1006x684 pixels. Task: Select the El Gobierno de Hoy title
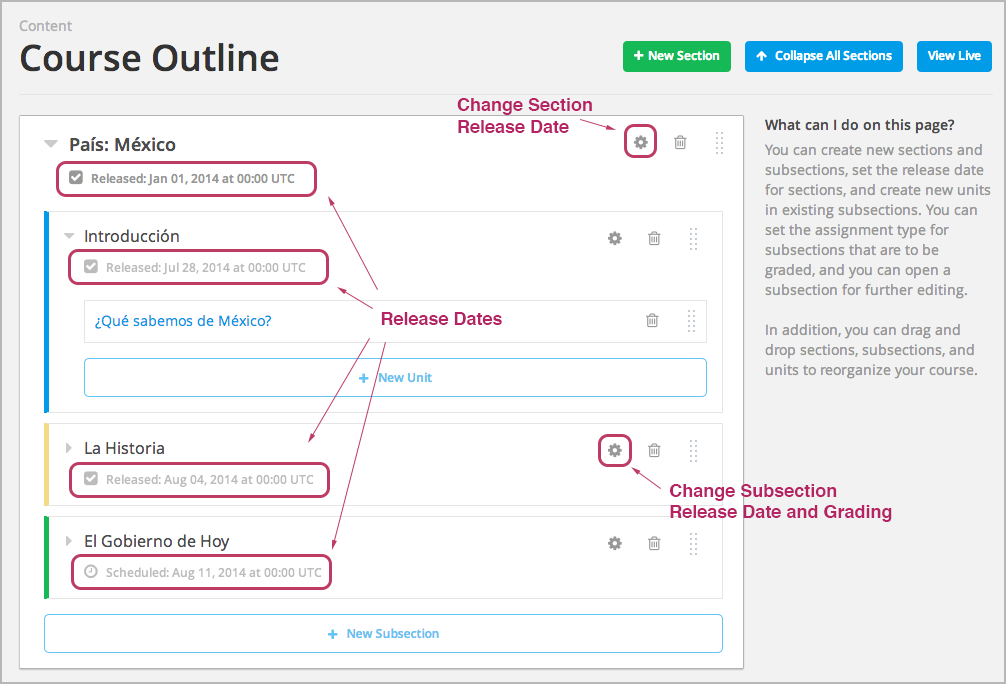pyautogui.click(x=157, y=542)
